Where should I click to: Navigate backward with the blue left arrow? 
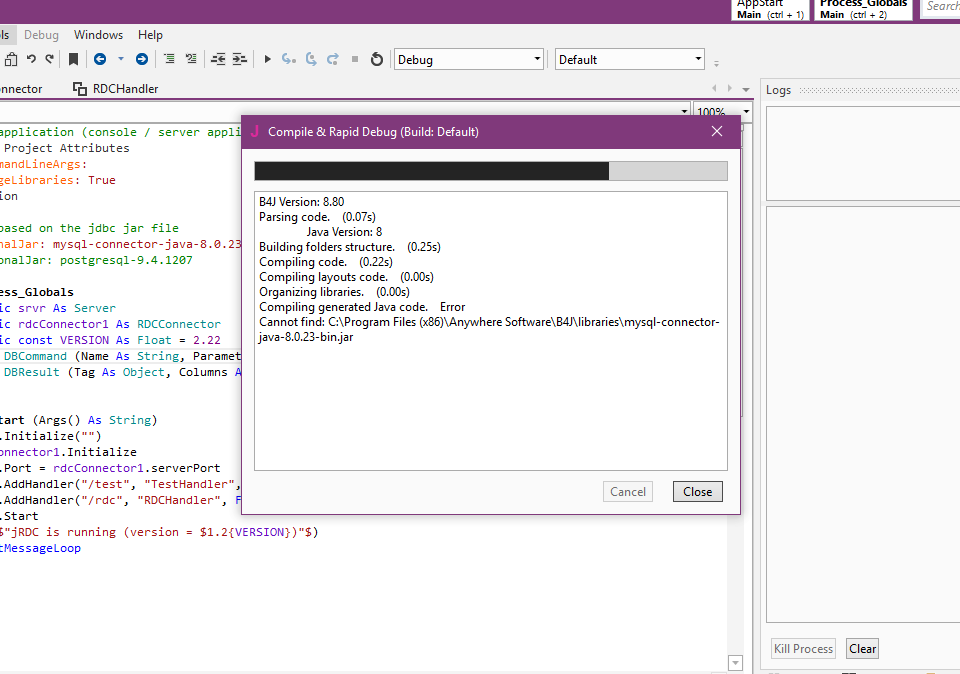click(100, 59)
